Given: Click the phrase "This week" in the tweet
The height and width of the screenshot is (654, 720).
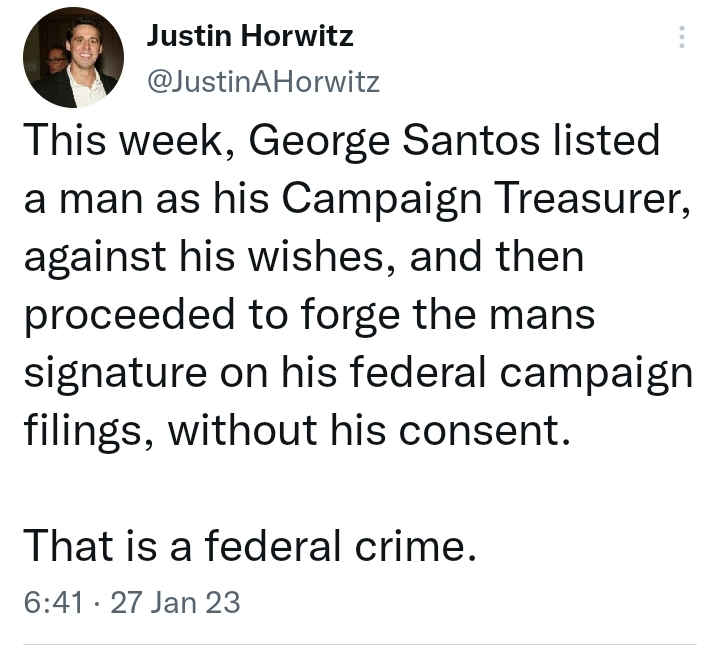Looking at the screenshot, I should 119,141.
